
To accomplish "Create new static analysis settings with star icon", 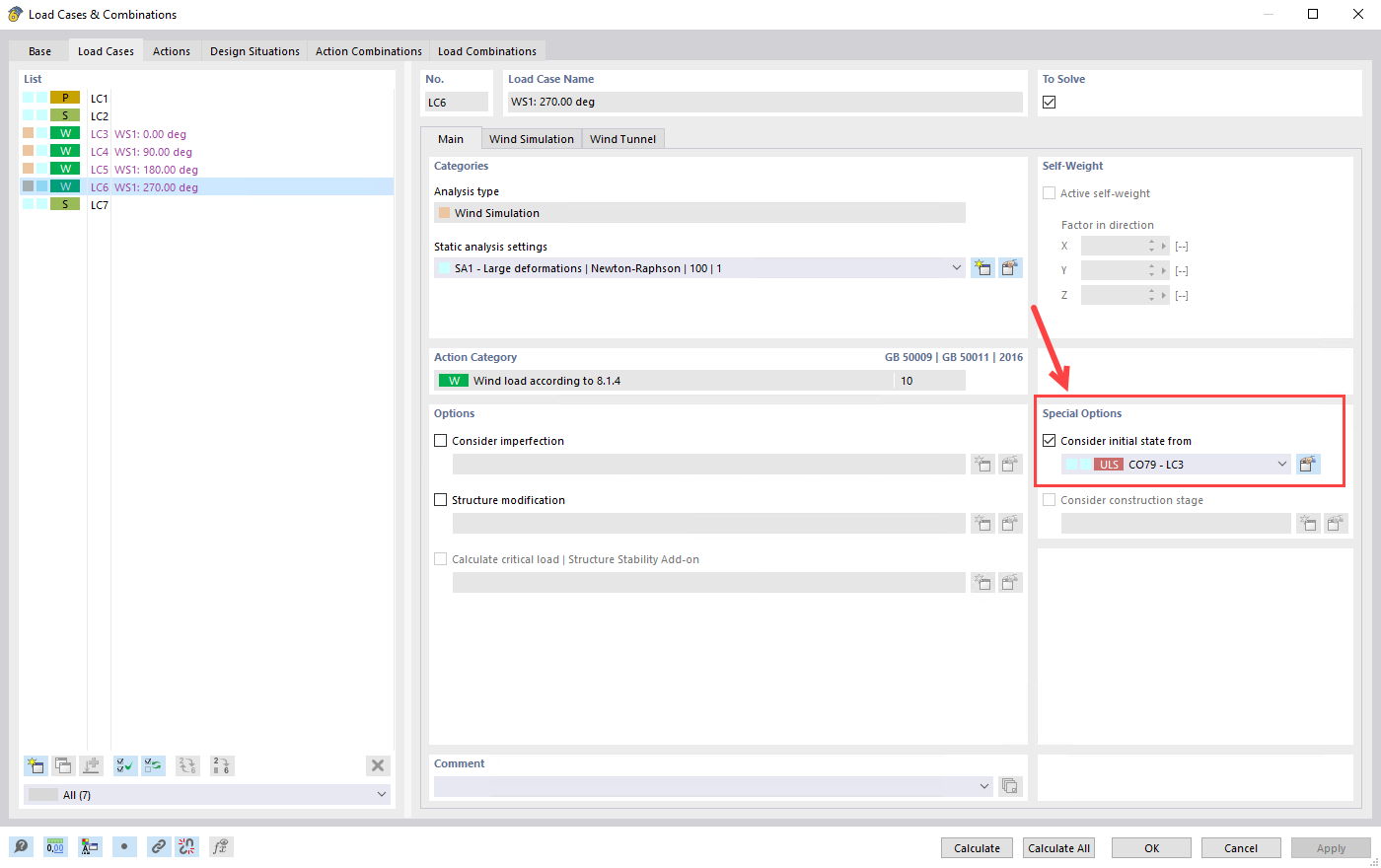I will (x=982, y=268).
